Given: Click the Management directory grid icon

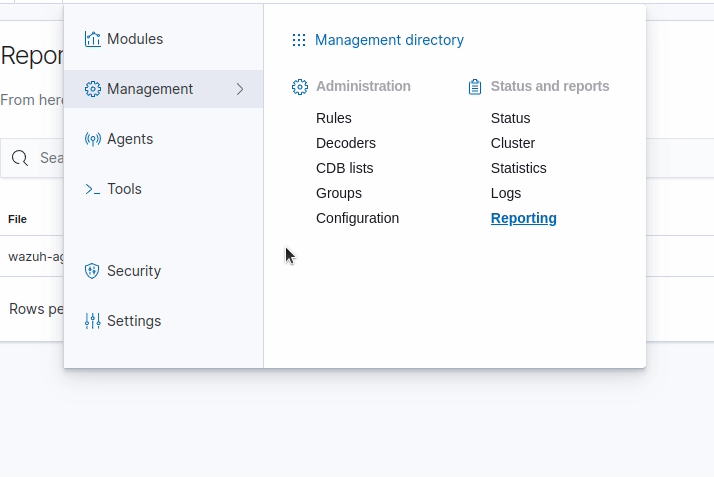Looking at the screenshot, I should [299, 40].
